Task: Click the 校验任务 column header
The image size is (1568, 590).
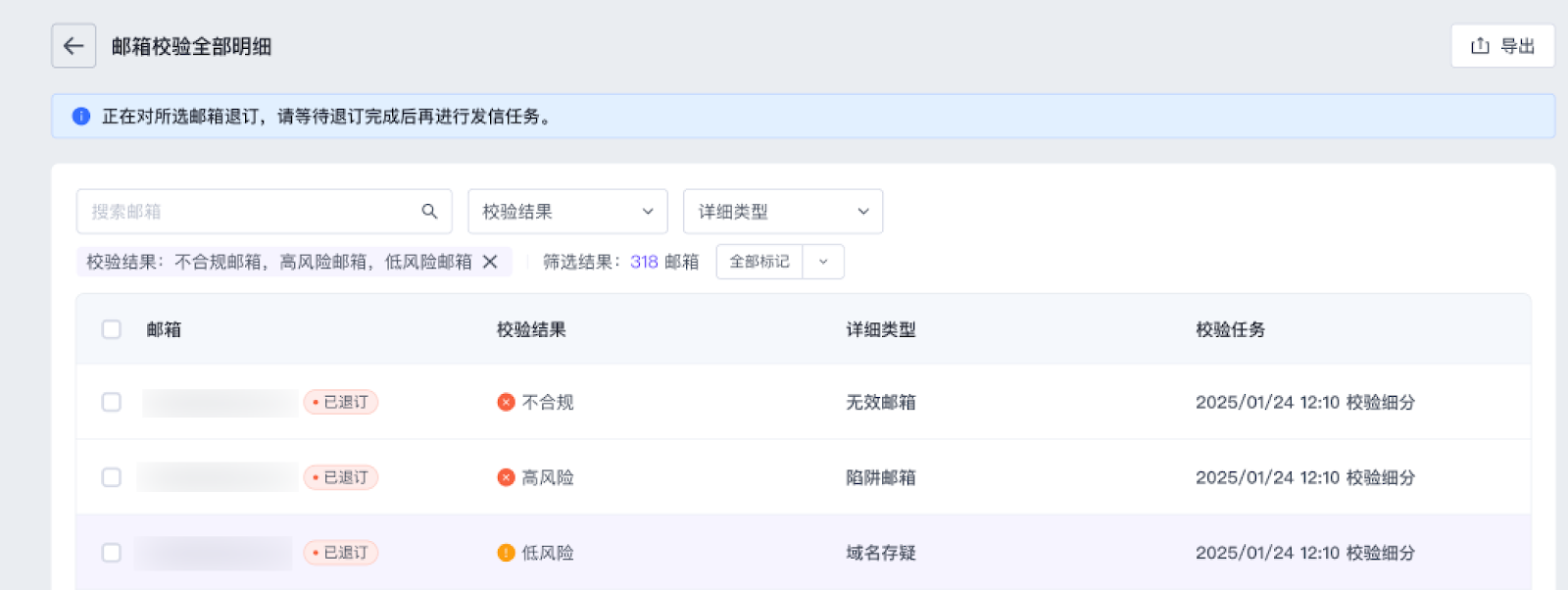Action: 1230,330
